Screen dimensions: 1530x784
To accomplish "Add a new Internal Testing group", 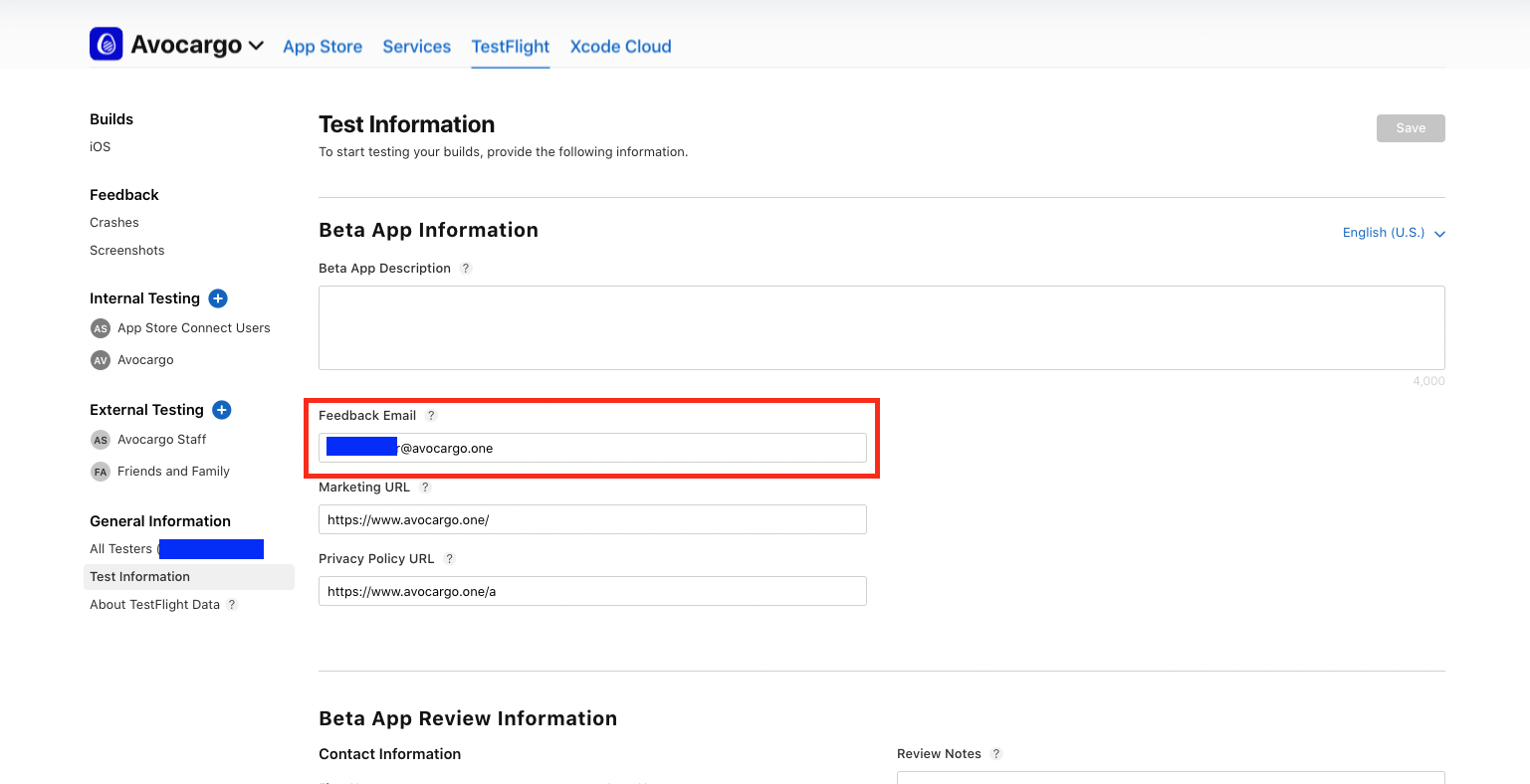I will [218, 298].
